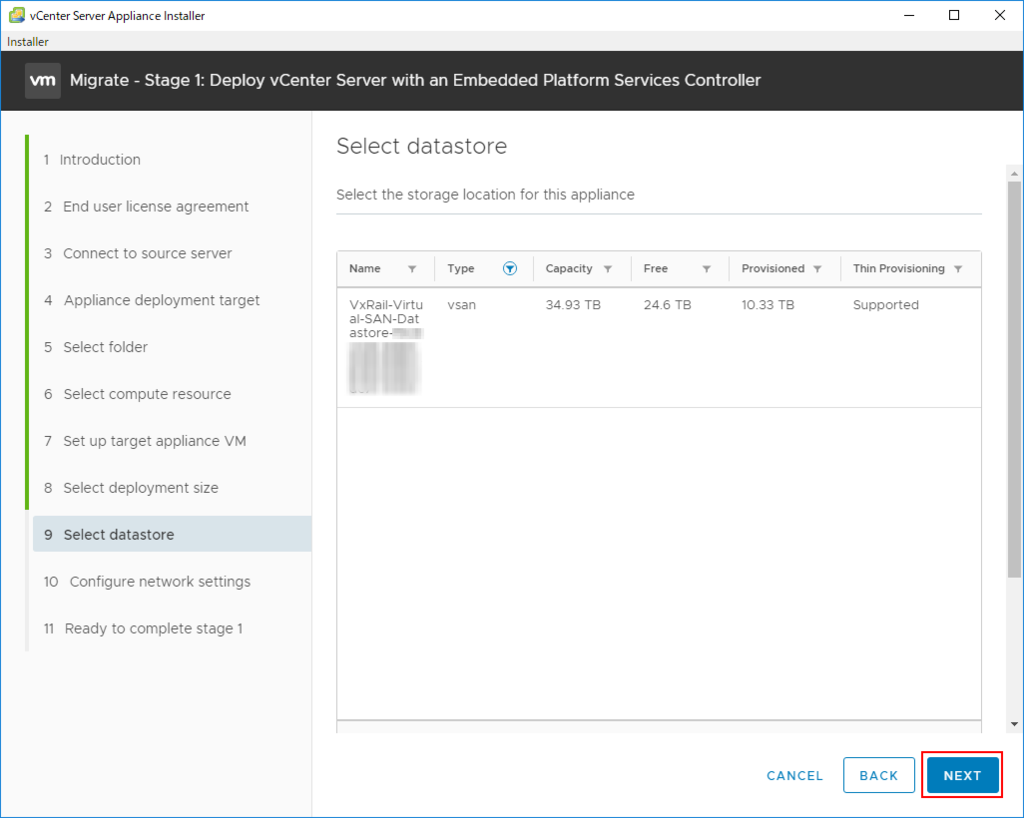The height and width of the screenshot is (818, 1024).
Task: Sort datastores by Capacity header
Action: [x=569, y=269]
